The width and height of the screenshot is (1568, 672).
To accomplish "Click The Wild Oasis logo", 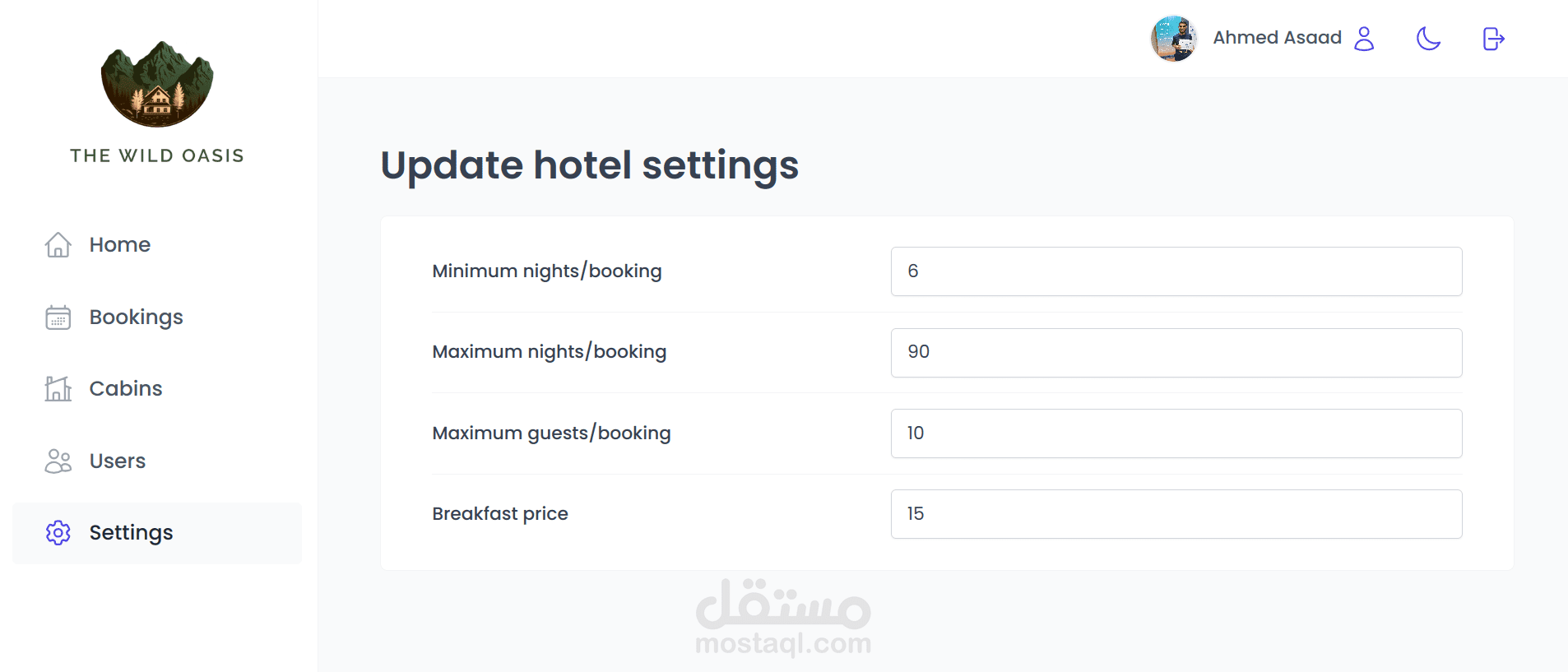I will click(157, 85).
